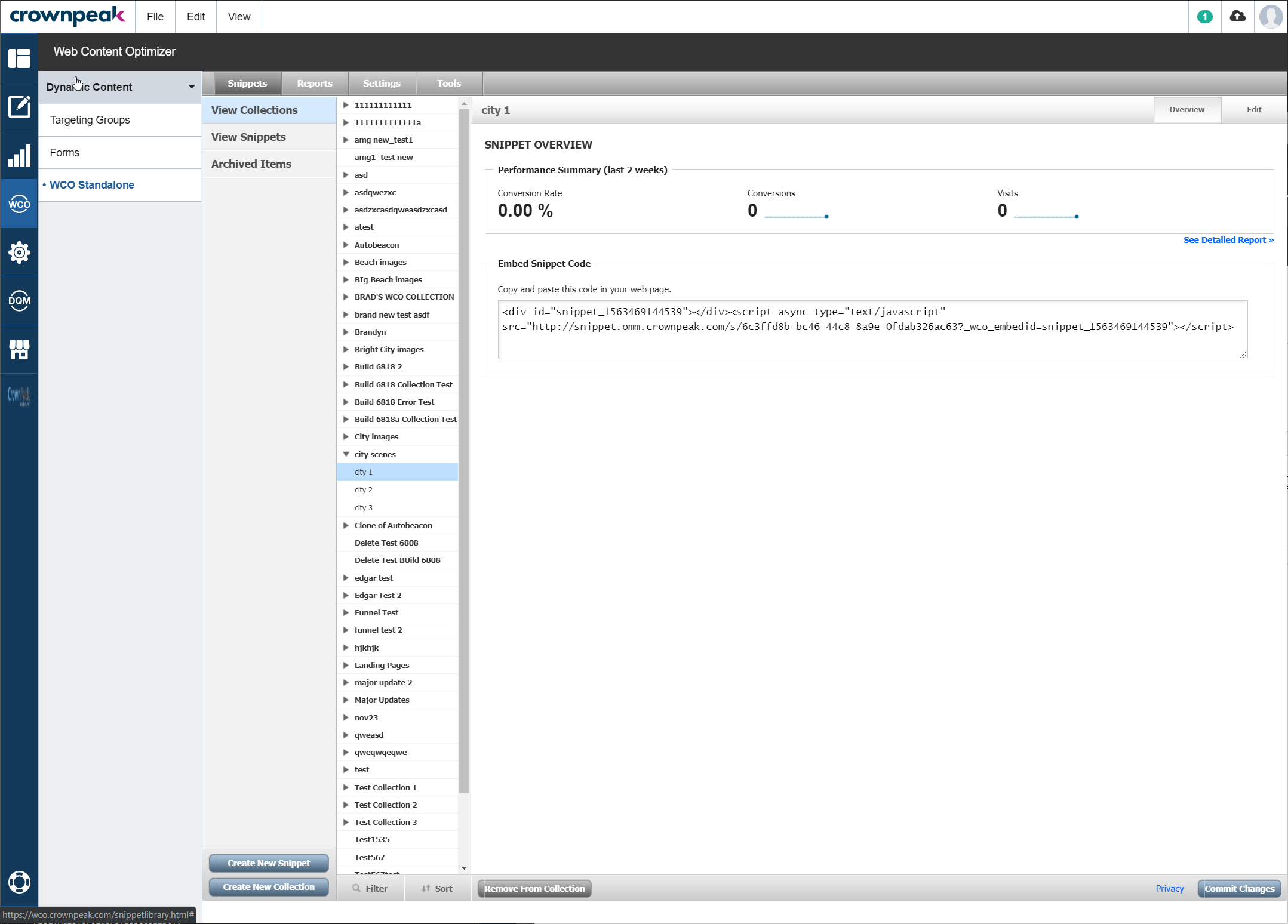This screenshot has width=1288, height=924.
Task: Switch to the Overview tab
Action: (x=1187, y=110)
